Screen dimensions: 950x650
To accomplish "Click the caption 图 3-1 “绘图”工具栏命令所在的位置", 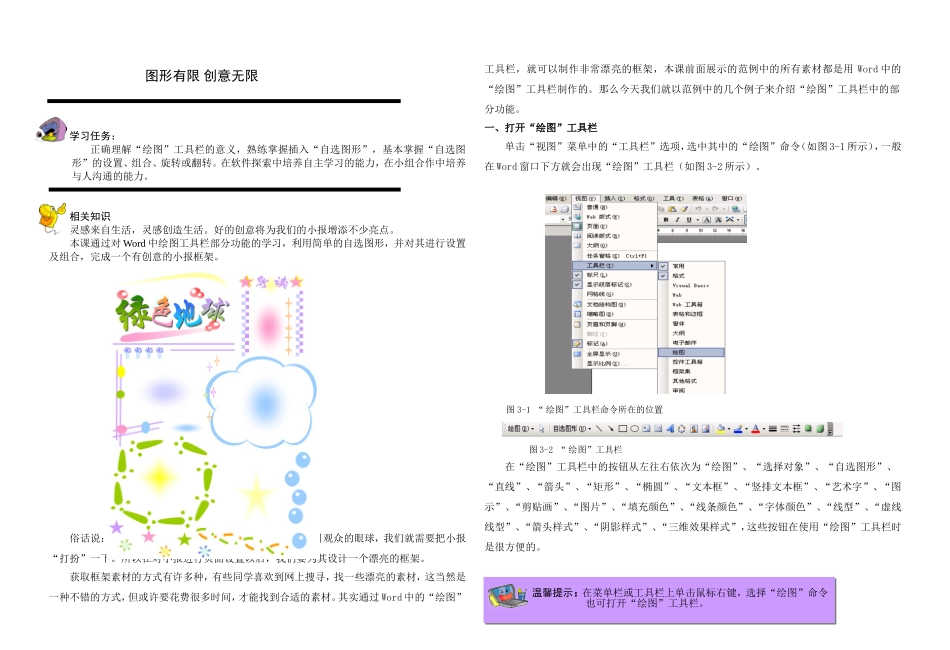I will point(584,410).
